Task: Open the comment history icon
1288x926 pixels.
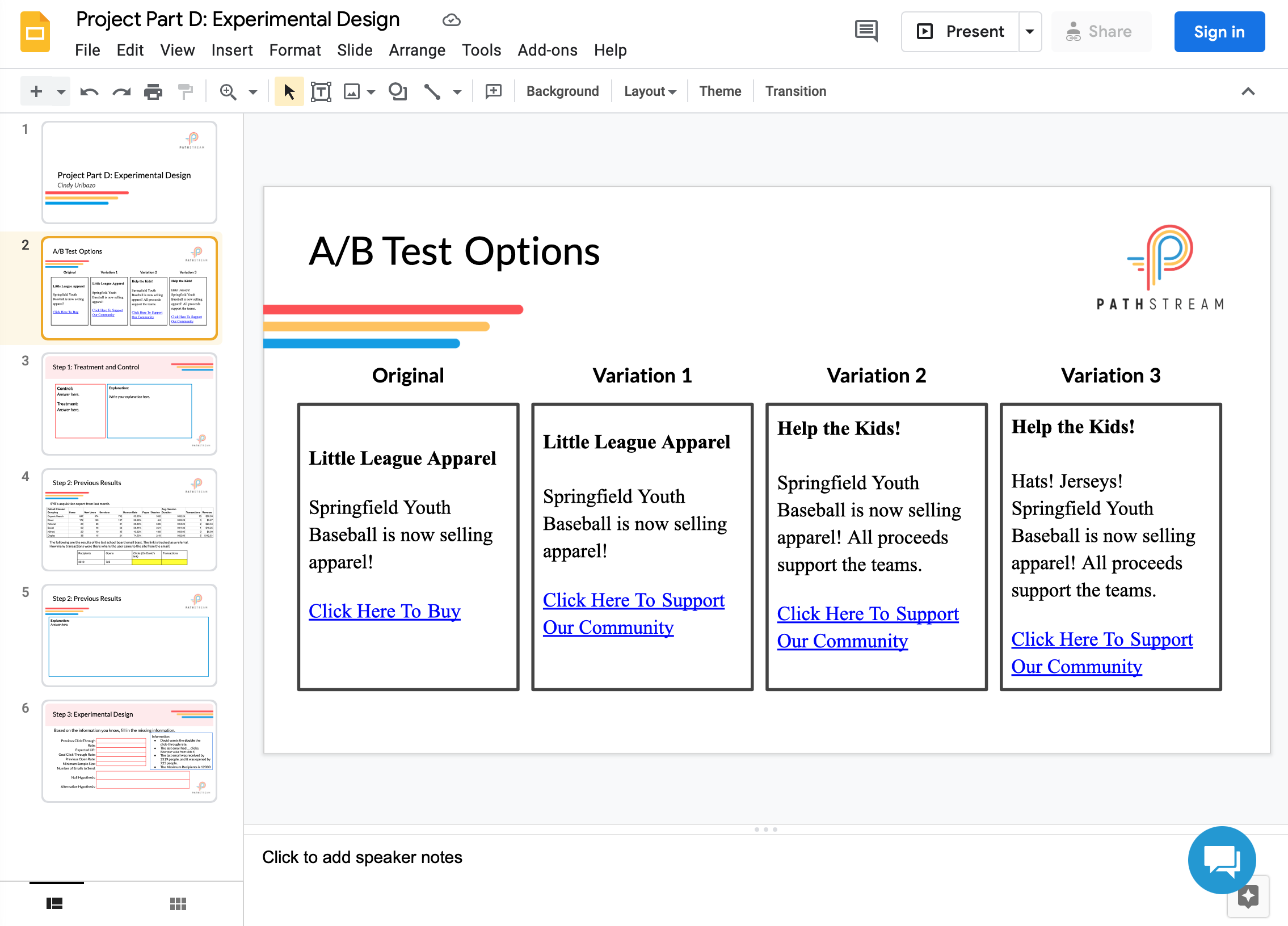Action: coord(866,31)
